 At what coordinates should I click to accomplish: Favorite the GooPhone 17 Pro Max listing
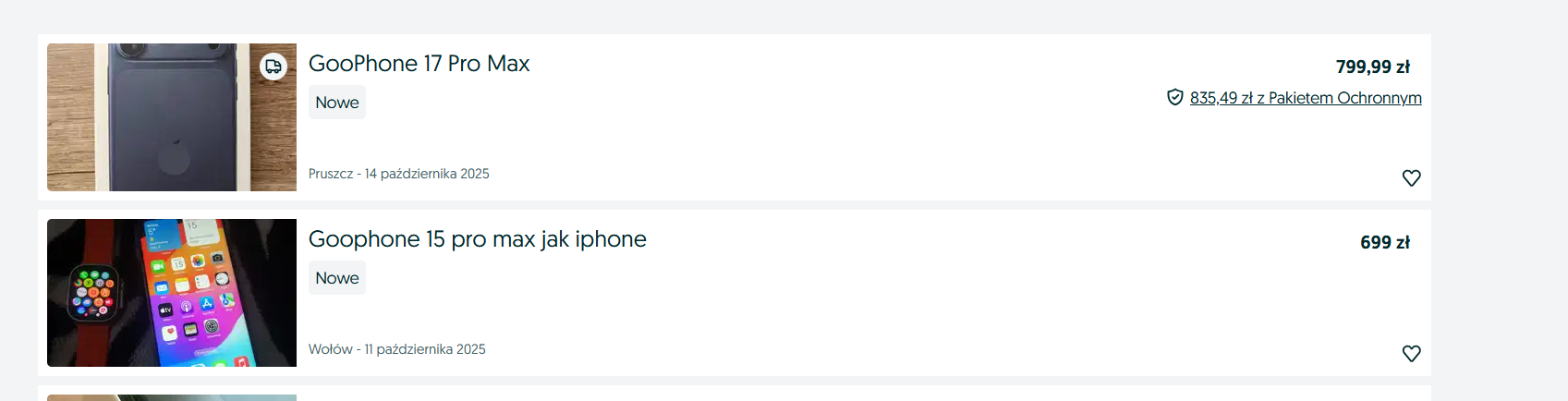point(1411,177)
